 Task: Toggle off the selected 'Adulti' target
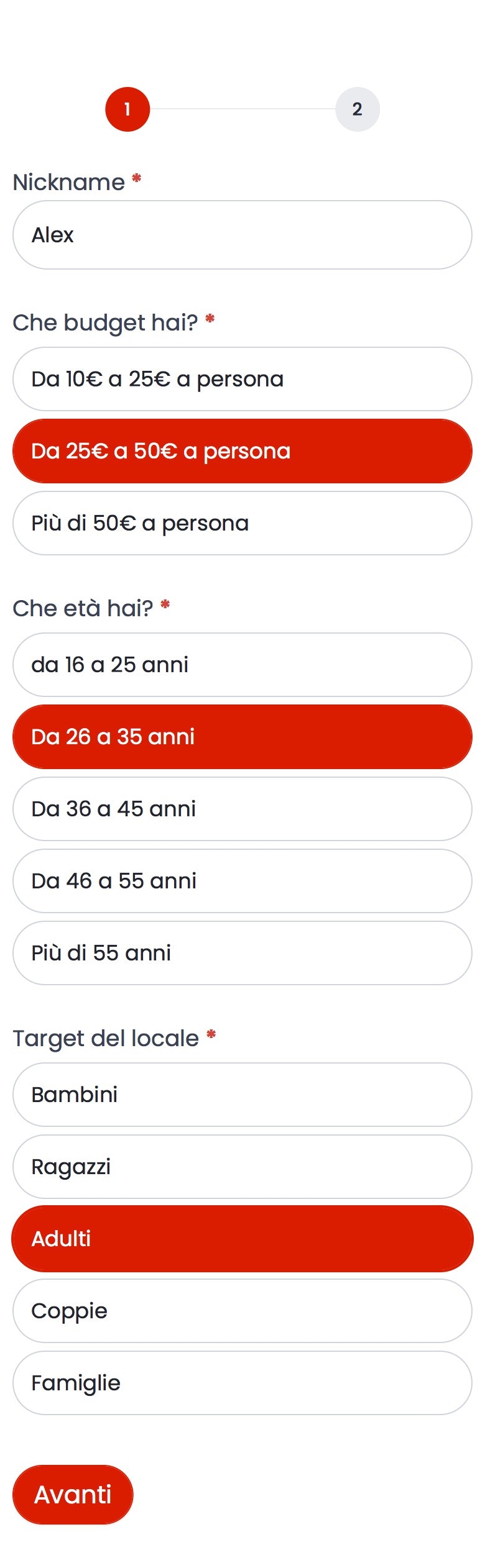[242, 1238]
